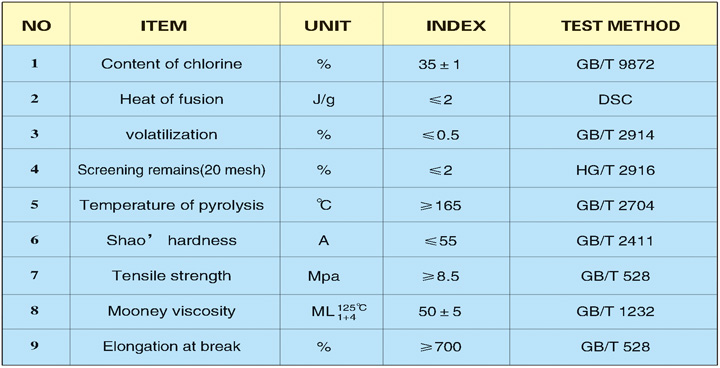
Task: Click the NO column header
Action: [36, 26]
